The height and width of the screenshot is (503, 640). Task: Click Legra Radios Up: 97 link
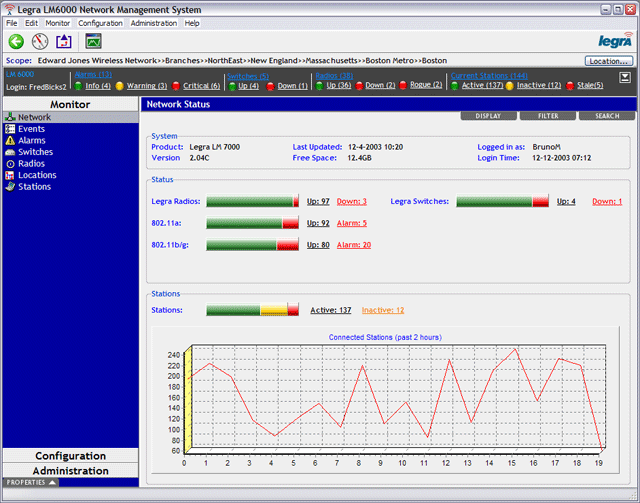(318, 201)
